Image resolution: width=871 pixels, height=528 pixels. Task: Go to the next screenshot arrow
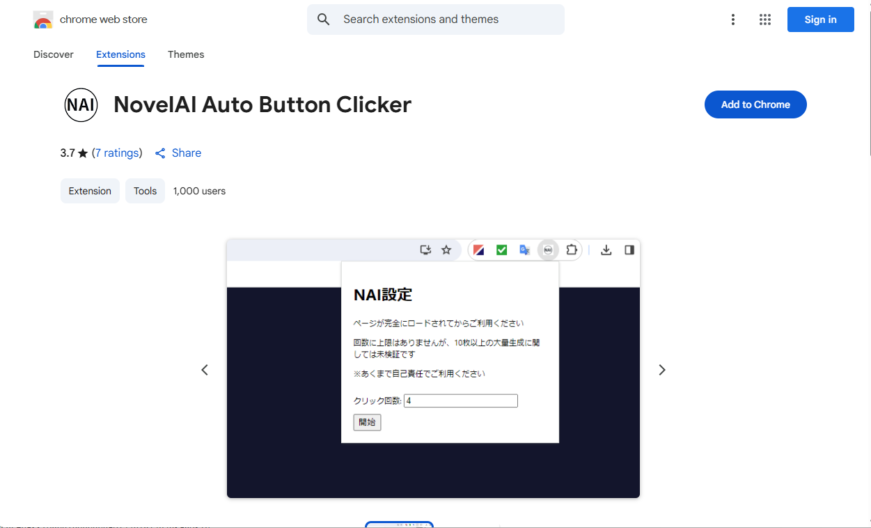tap(662, 370)
